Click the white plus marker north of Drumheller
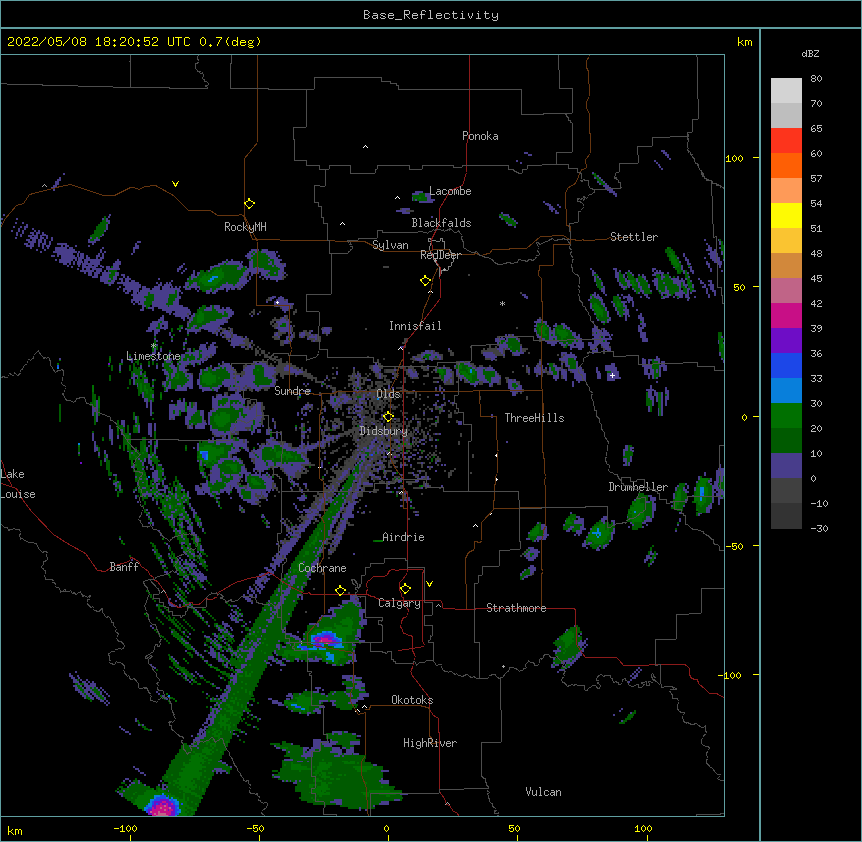The width and height of the screenshot is (862, 842). click(x=612, y=375)
